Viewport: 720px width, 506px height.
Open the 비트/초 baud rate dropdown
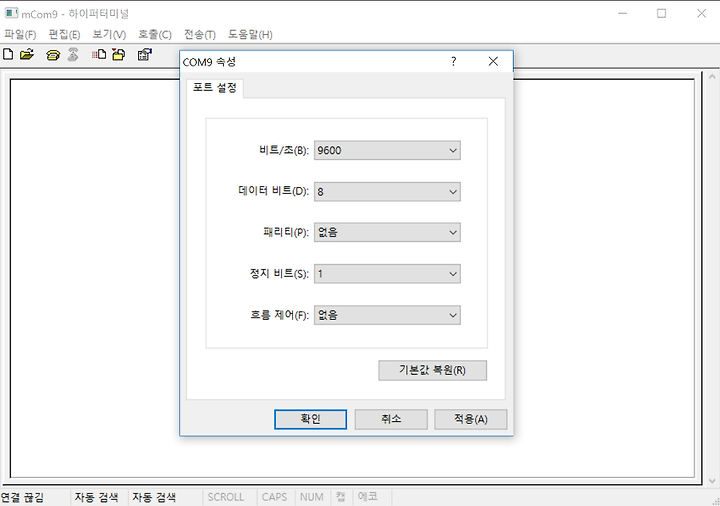[x=387, y=150]
